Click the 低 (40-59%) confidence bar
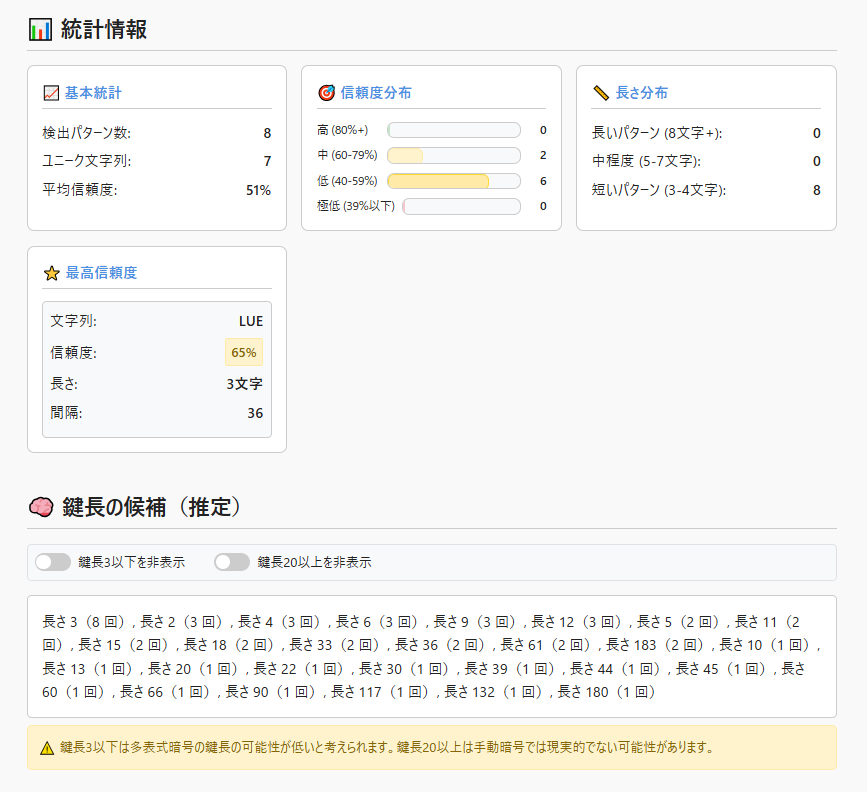867x792 pixels. 453,181
